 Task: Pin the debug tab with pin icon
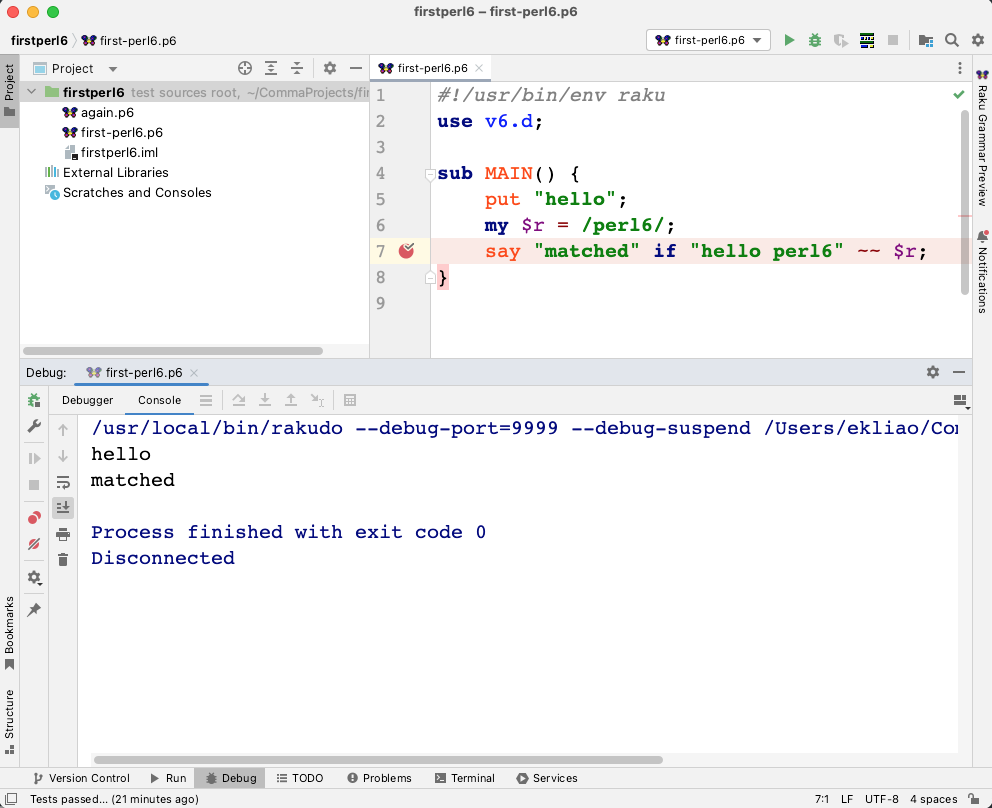pos(34,610)
